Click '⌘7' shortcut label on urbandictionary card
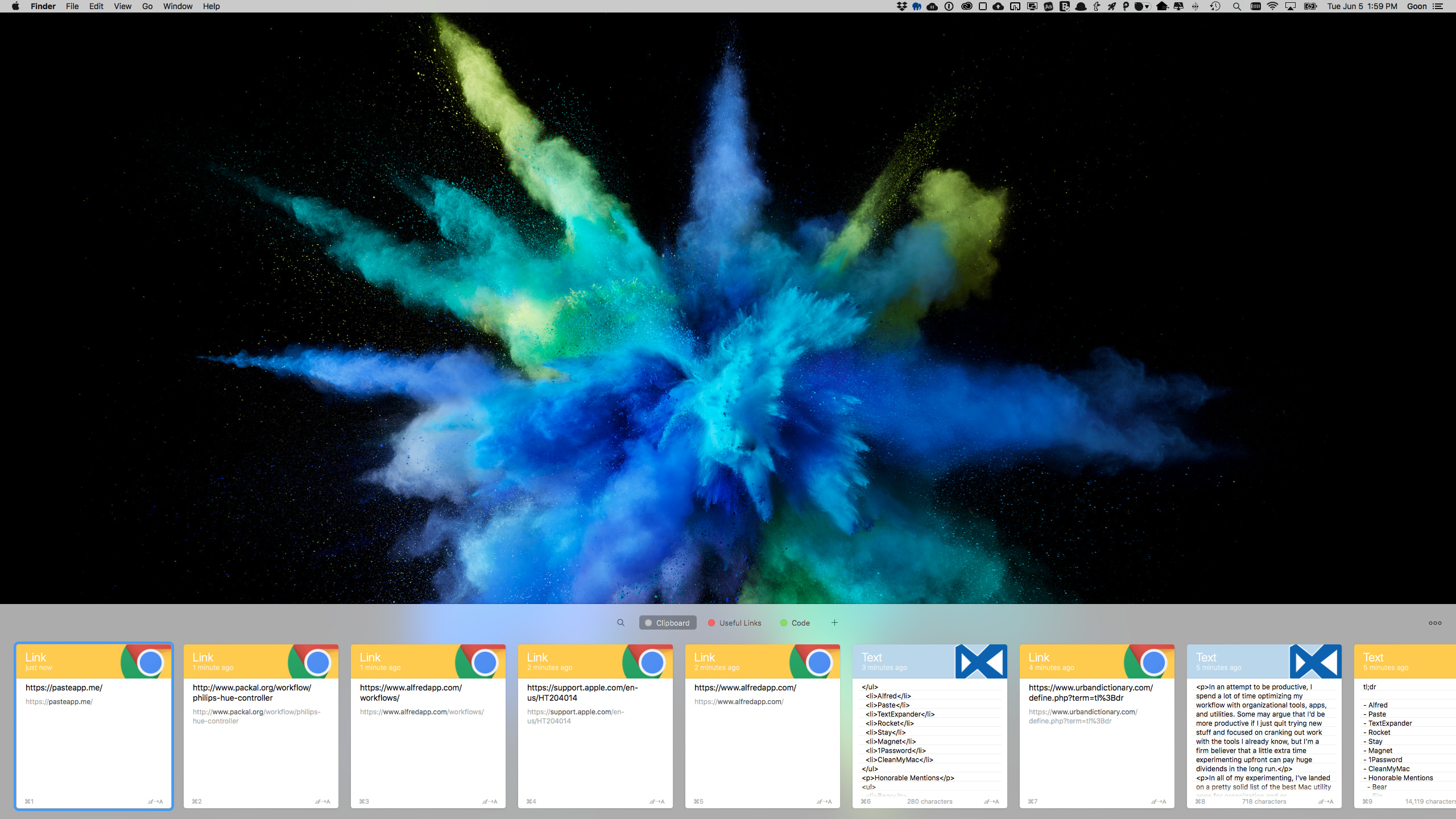This screenshot has height=819, width=1456. point(1033,801)
